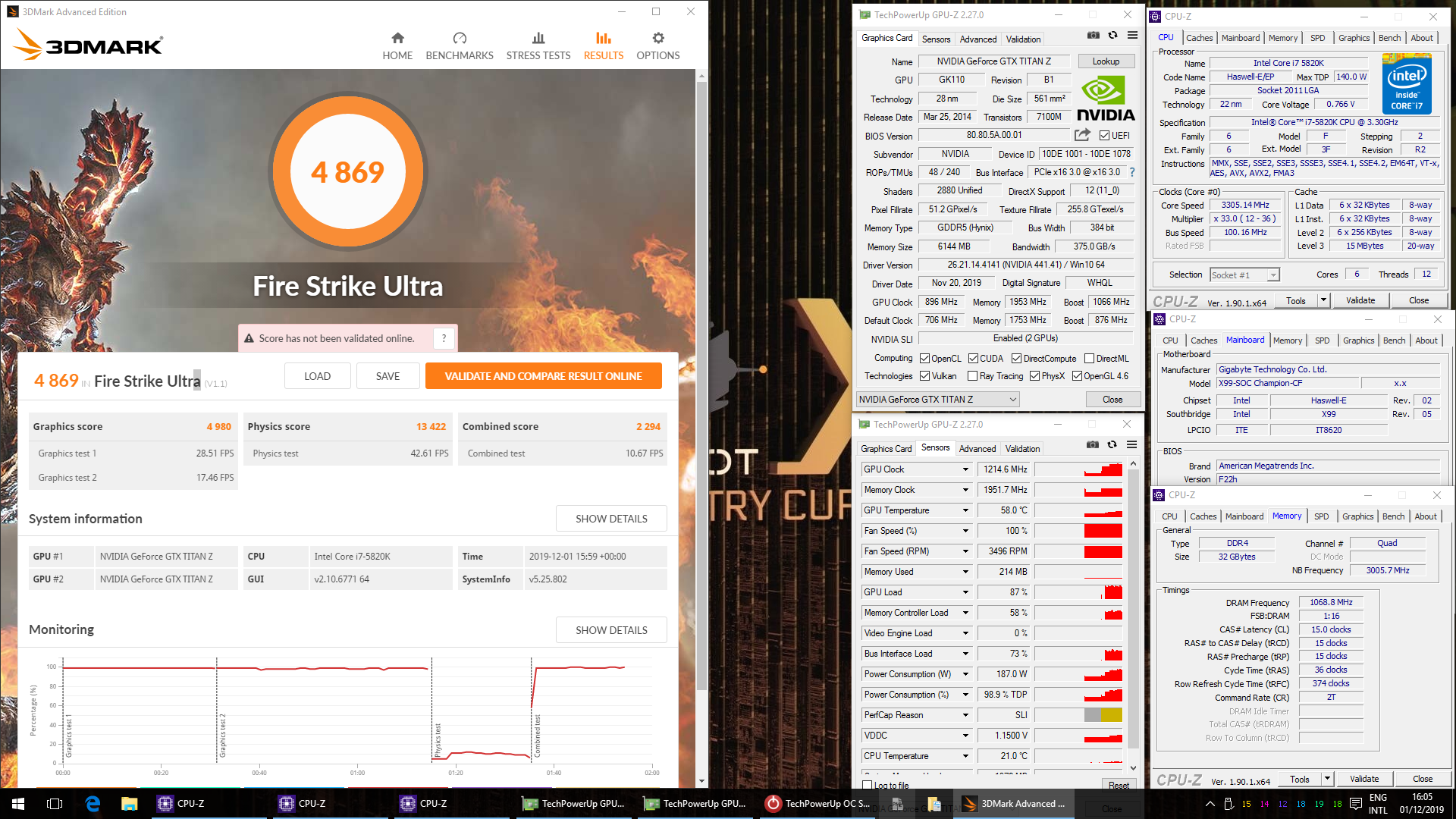Toggle the OpenGL 4.6 checkbox
This screenshot has height=819, width=1456.
click(x=1077, y=376)
